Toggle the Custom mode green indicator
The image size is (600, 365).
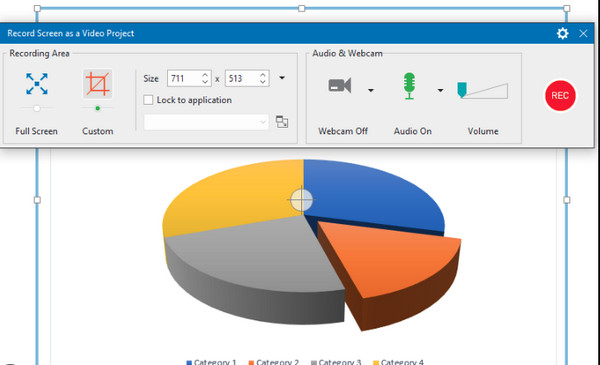point(98,108)
